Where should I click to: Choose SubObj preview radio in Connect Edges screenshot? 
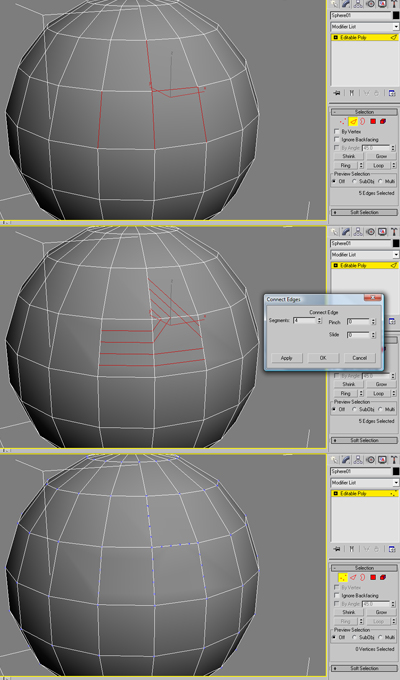354,409
